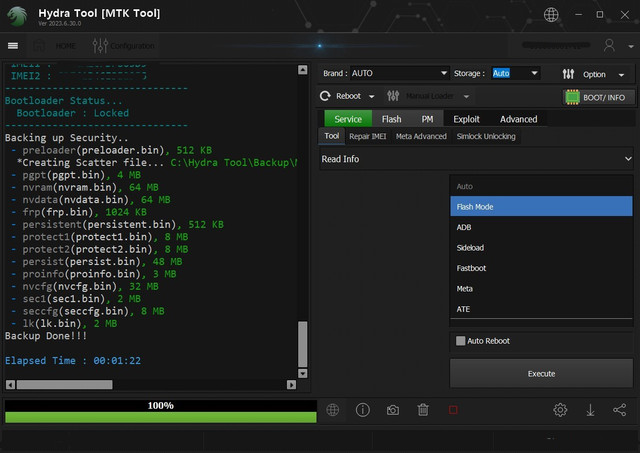Click the BOOT/ INFO button

point(599,98)
